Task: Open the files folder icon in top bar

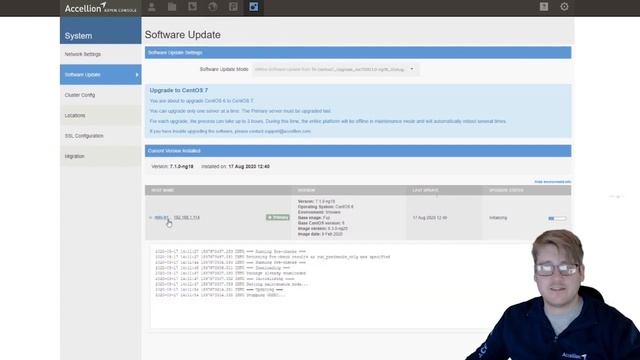Action: pyautogui.click(x=172, y=7)
